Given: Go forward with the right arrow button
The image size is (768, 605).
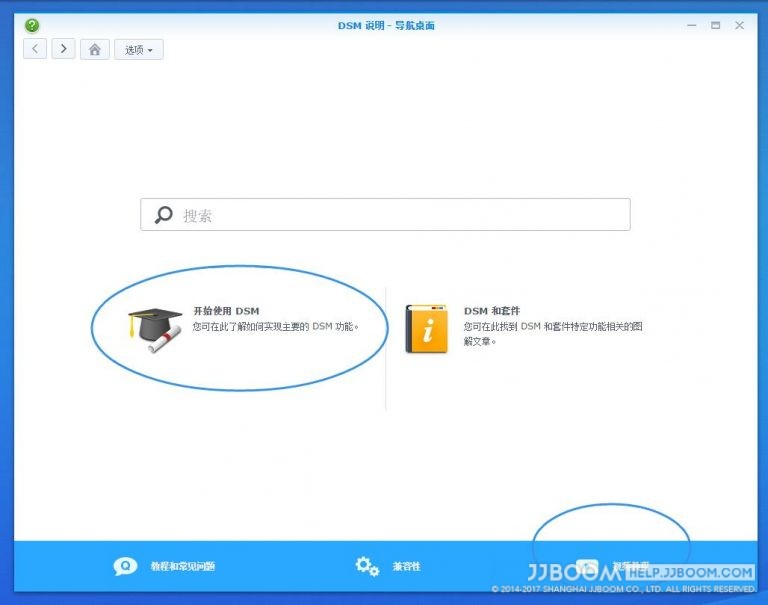Looking at the screenshot, I should pyautogui.click(x=64, y=49).
